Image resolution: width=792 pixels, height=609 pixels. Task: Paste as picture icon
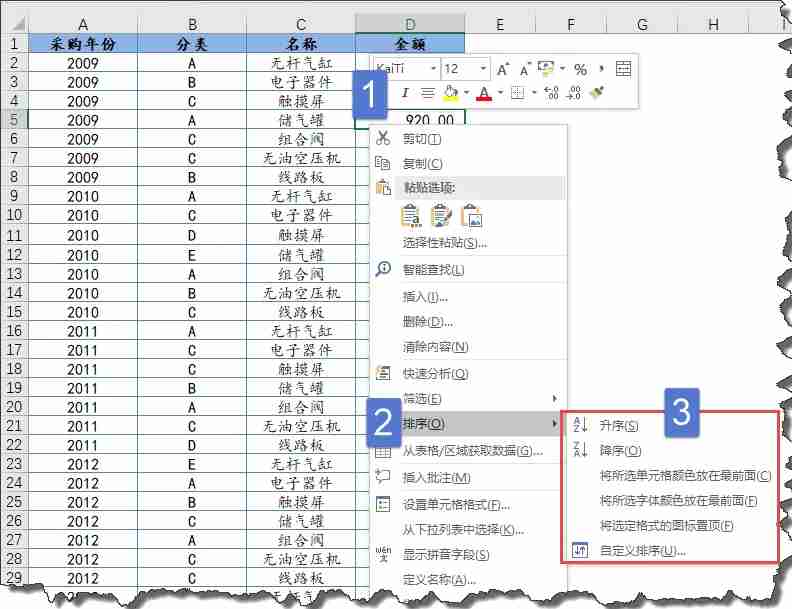tap(472, 216)
